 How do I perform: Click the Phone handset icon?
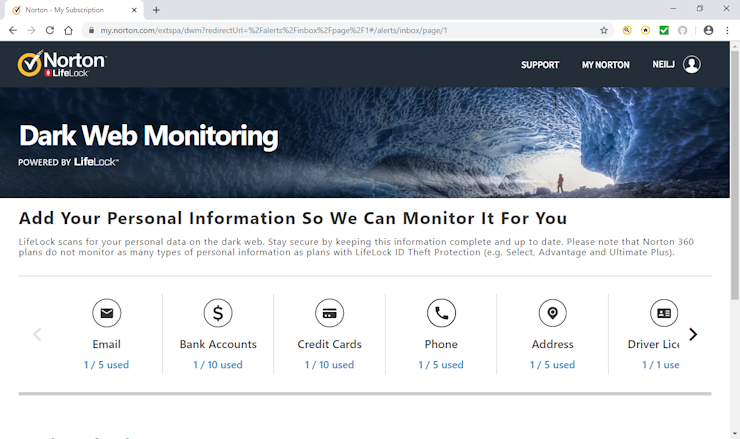click(441, 313)
